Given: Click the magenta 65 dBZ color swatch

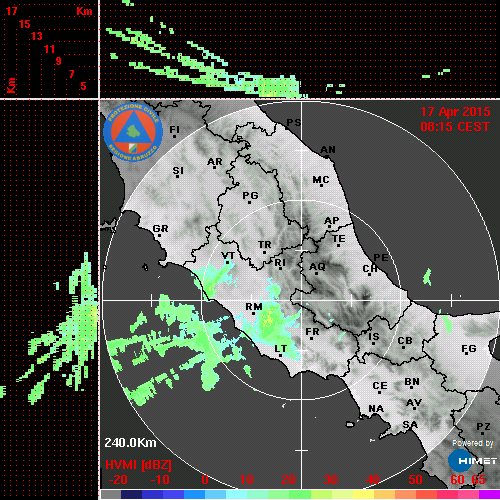Looking at the screenshot, I should pos(489,494).
